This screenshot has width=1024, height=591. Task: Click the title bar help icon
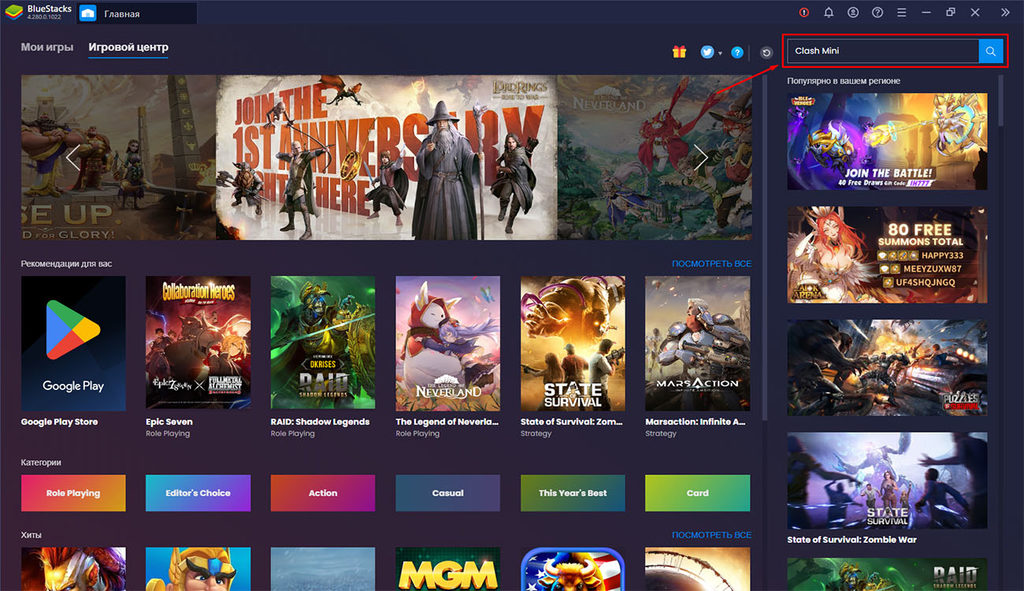click(x=878, y=12)
